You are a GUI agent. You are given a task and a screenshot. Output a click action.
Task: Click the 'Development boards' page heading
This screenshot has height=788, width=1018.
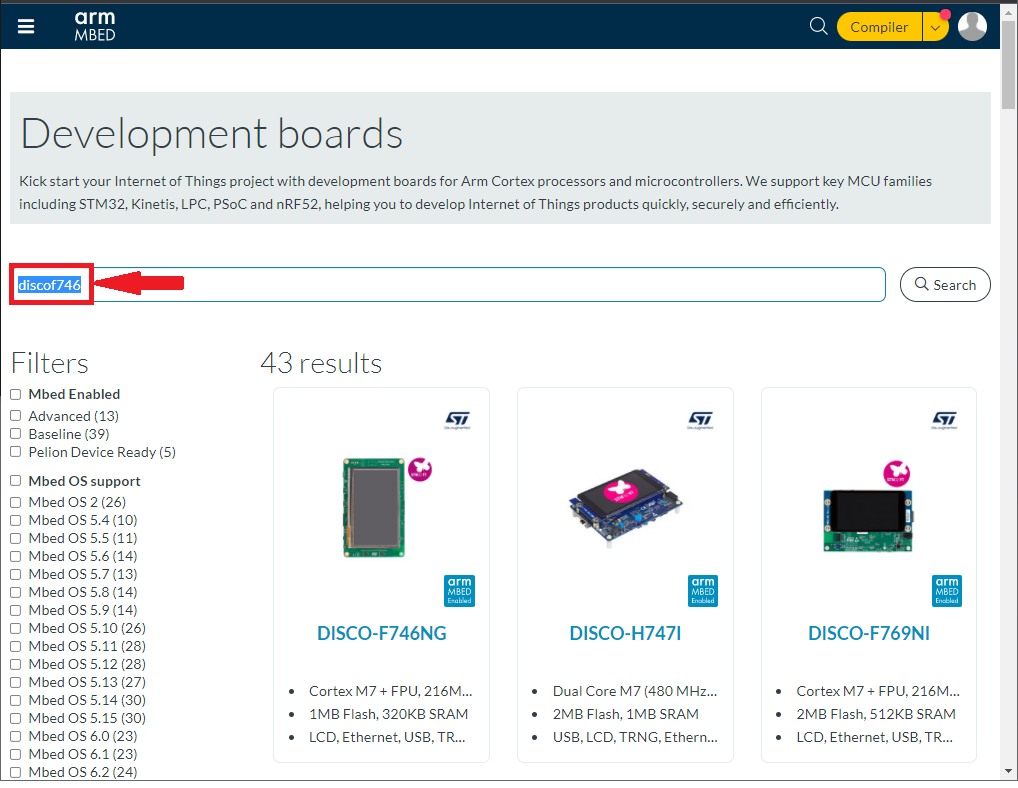coord(212,134)
